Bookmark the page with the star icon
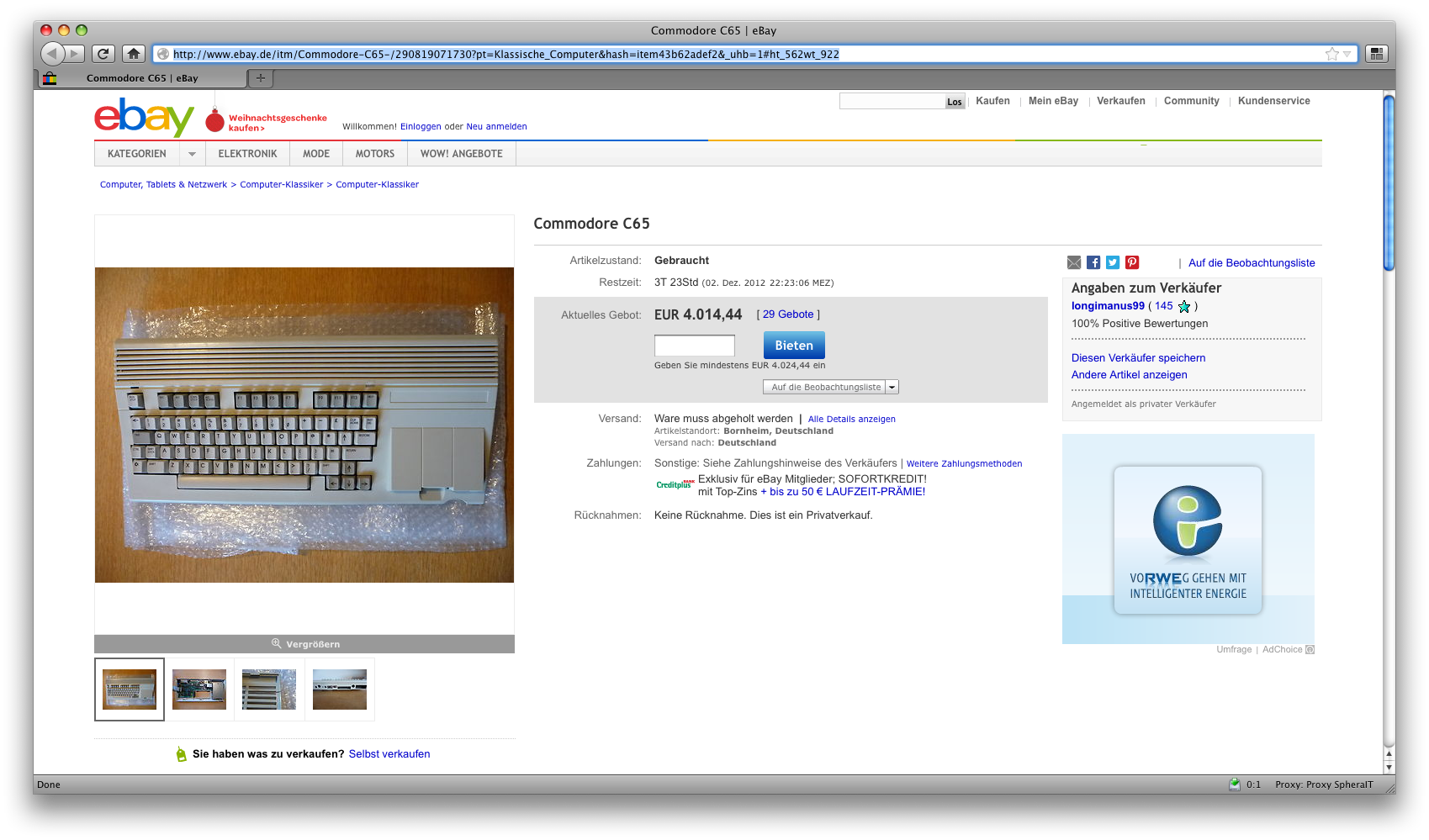 point(1331,54)
